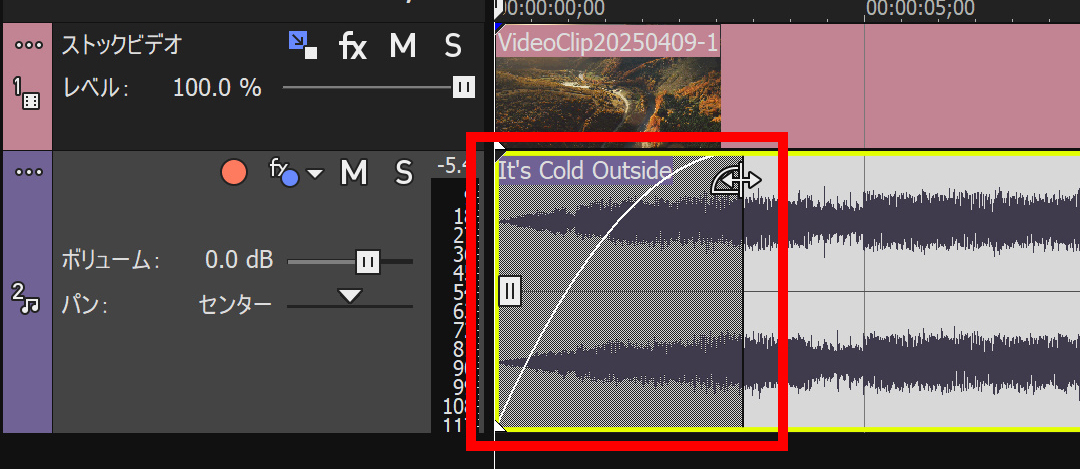Open the video track more menu
Screen dimensions: 1080x469
click(28, 45)
